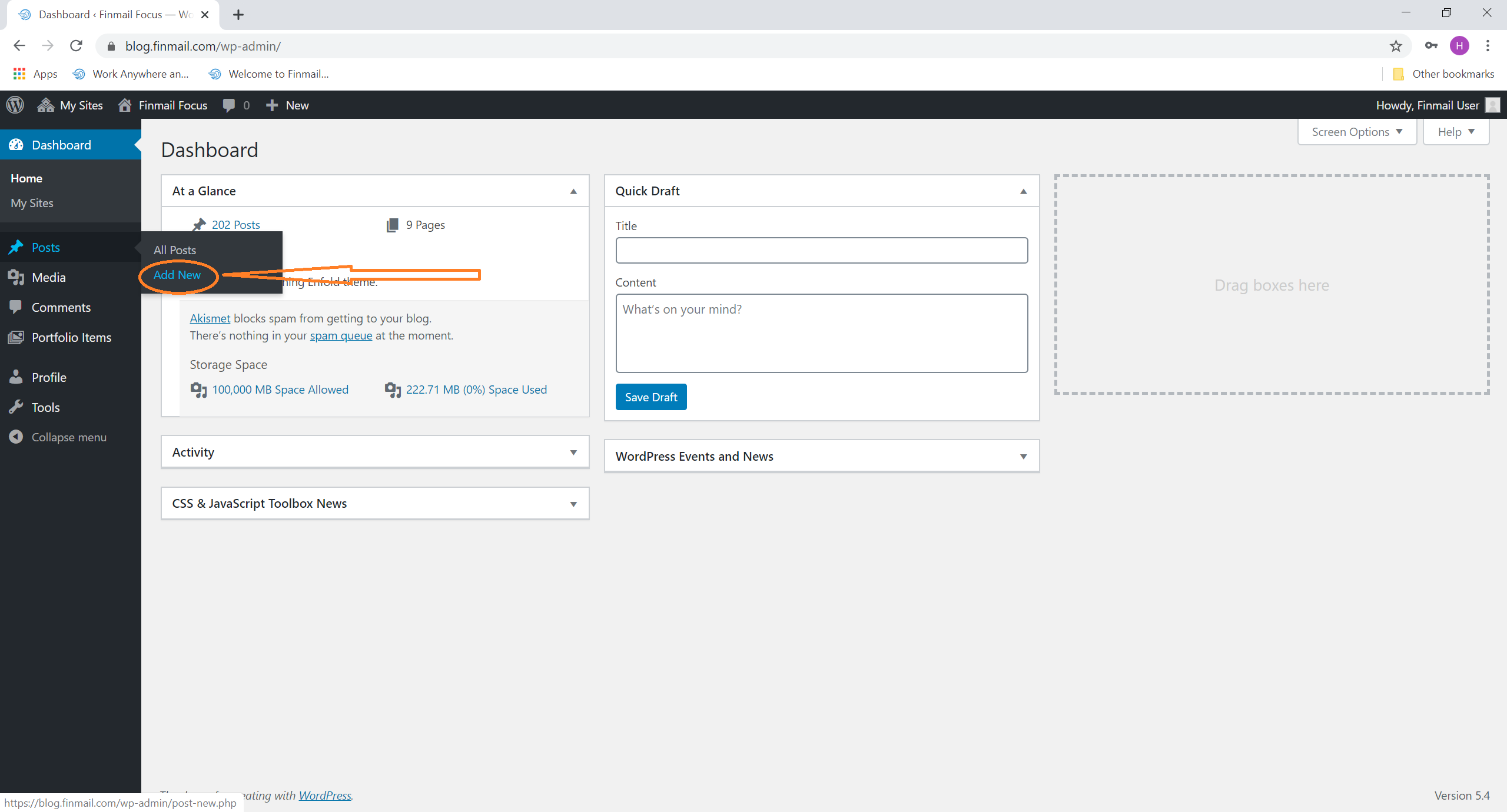Select Home submenu item

coord(26,178)
